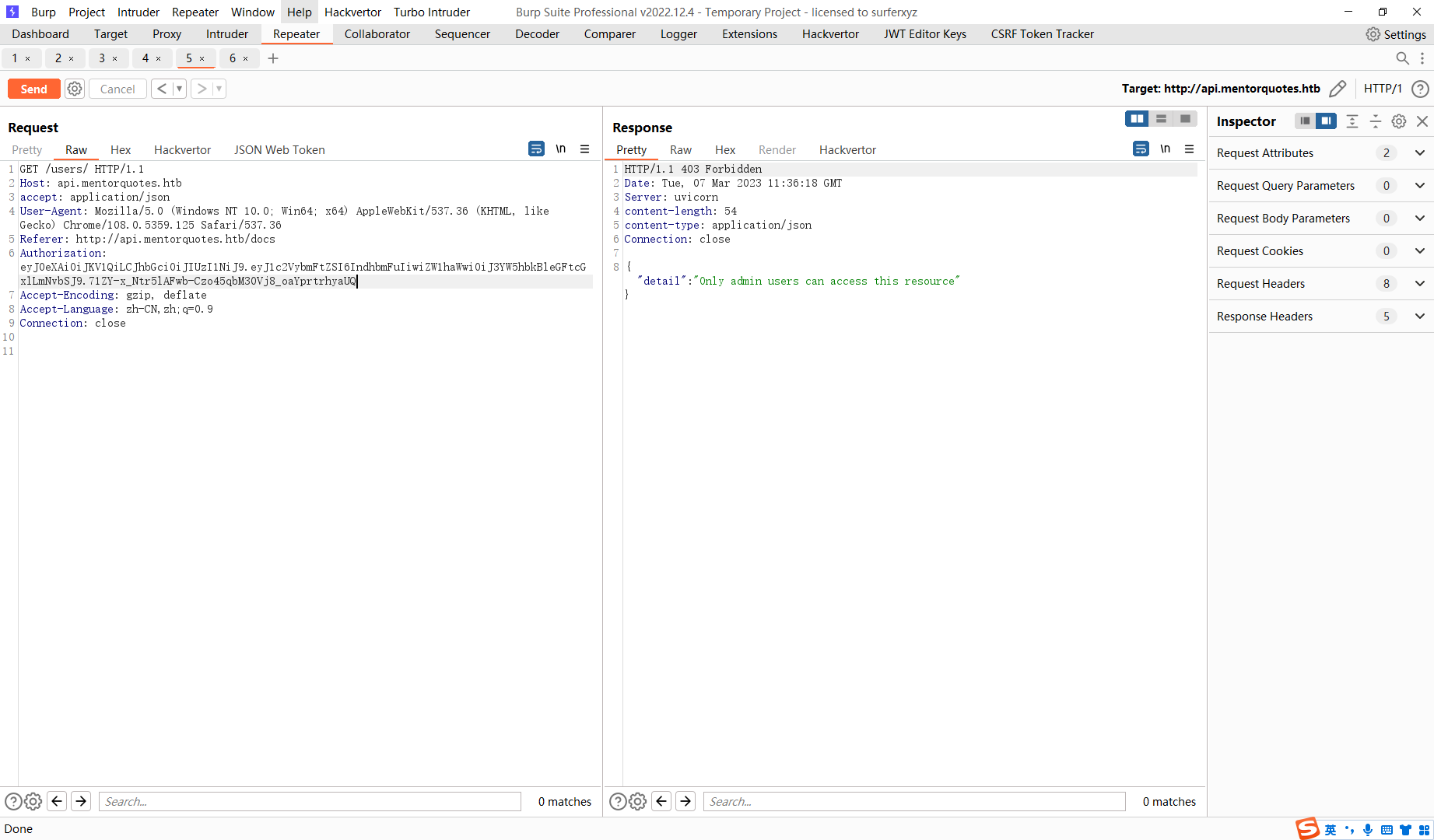
Task: Open Repeater send settings gear icon
Action: click(x=75, y=89)
